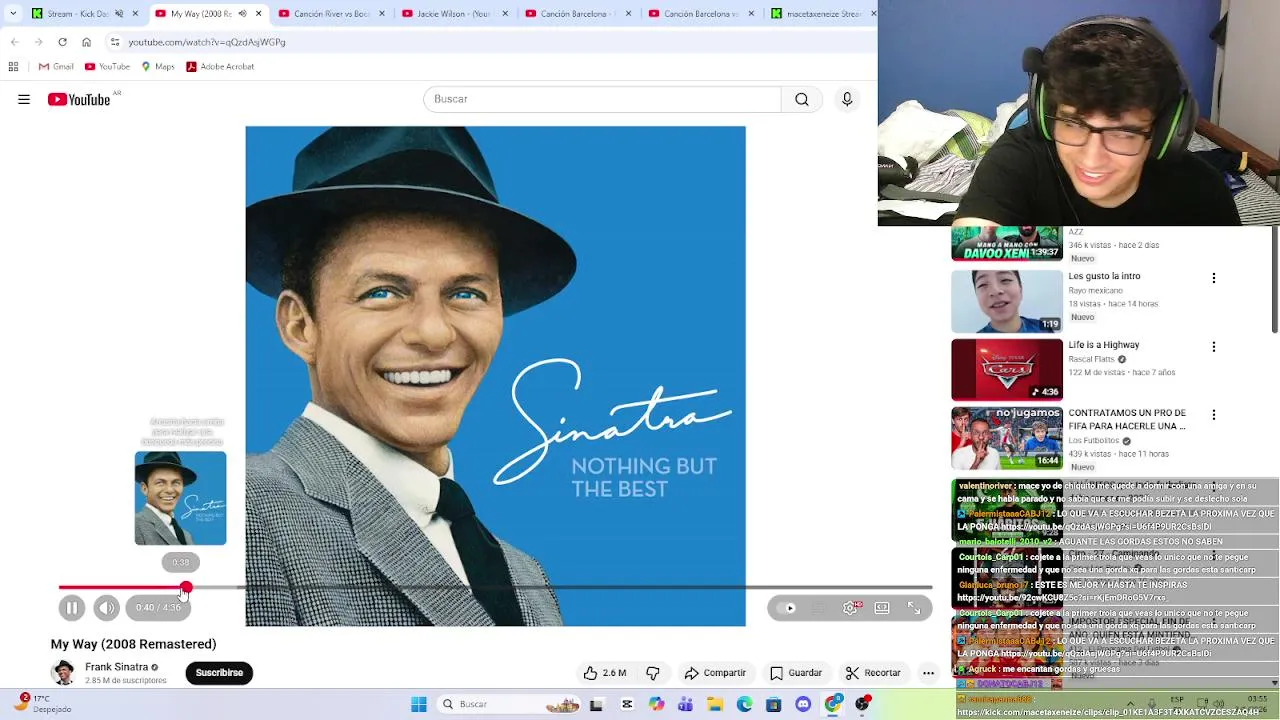Click the browser forward arrow
The height and width of the screenshot is (720, 1280).
(x=38, y=42)
